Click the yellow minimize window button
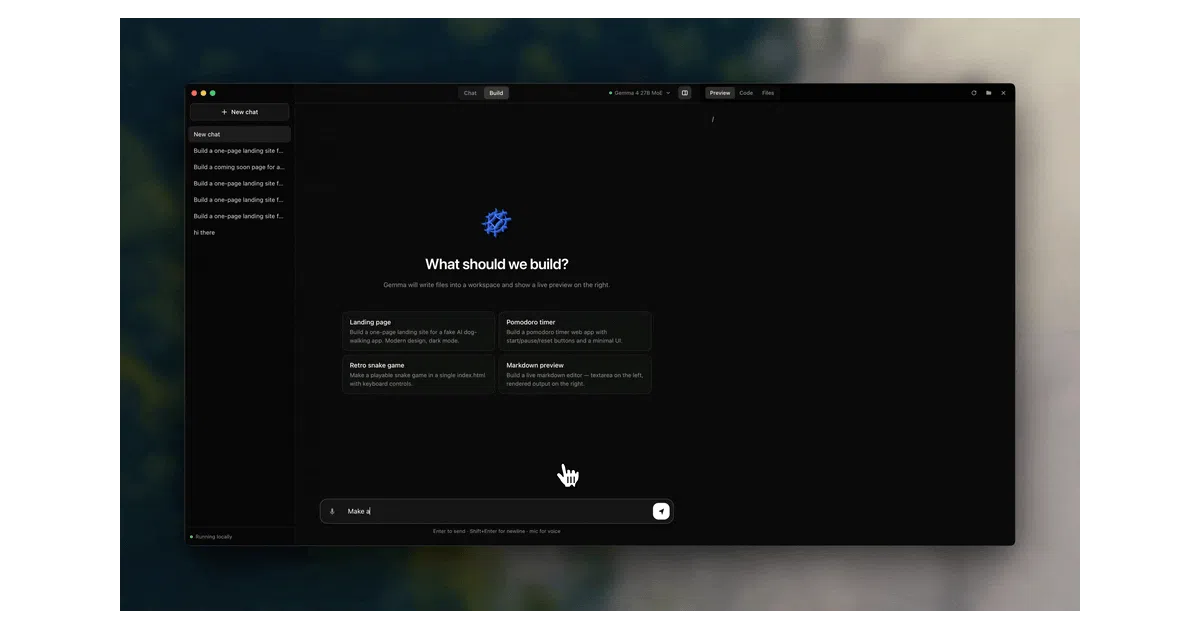The image size is (1200, 630). (x=203, y=93)
